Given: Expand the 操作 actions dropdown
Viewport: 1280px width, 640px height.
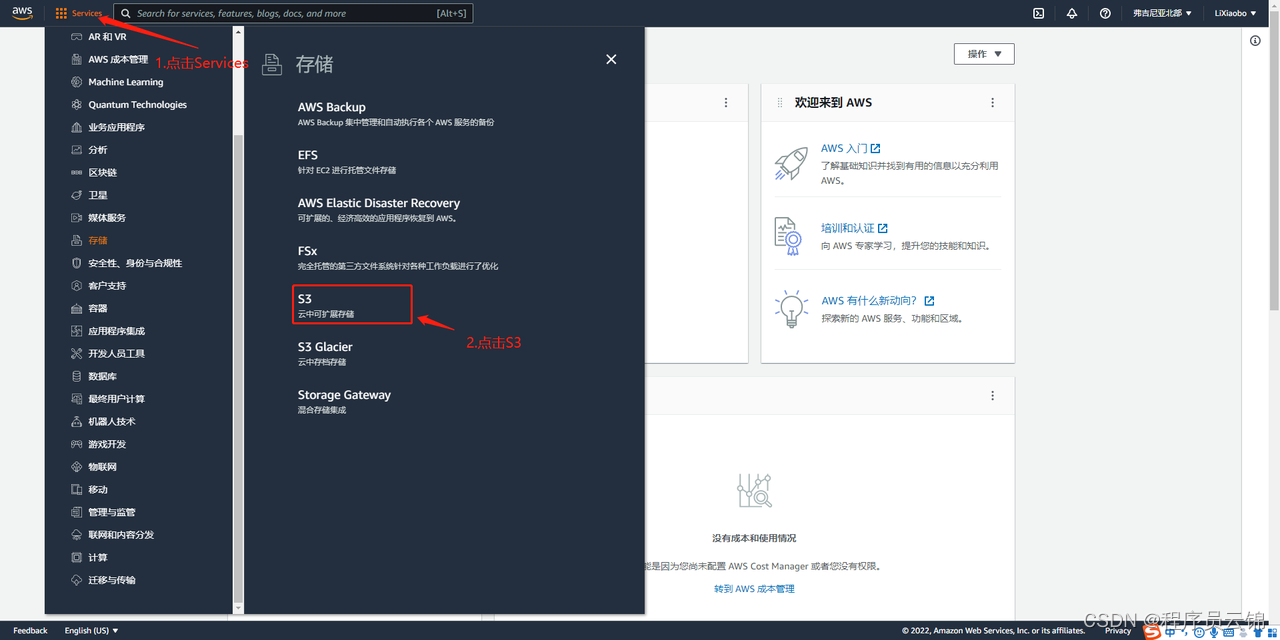Looking at the screenshot, I should tap(984, 54).
